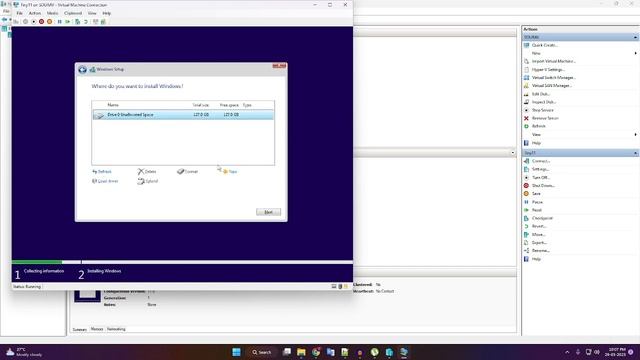Show hidden tray icons chevron

pyautogui.click(x=567, y=352)
